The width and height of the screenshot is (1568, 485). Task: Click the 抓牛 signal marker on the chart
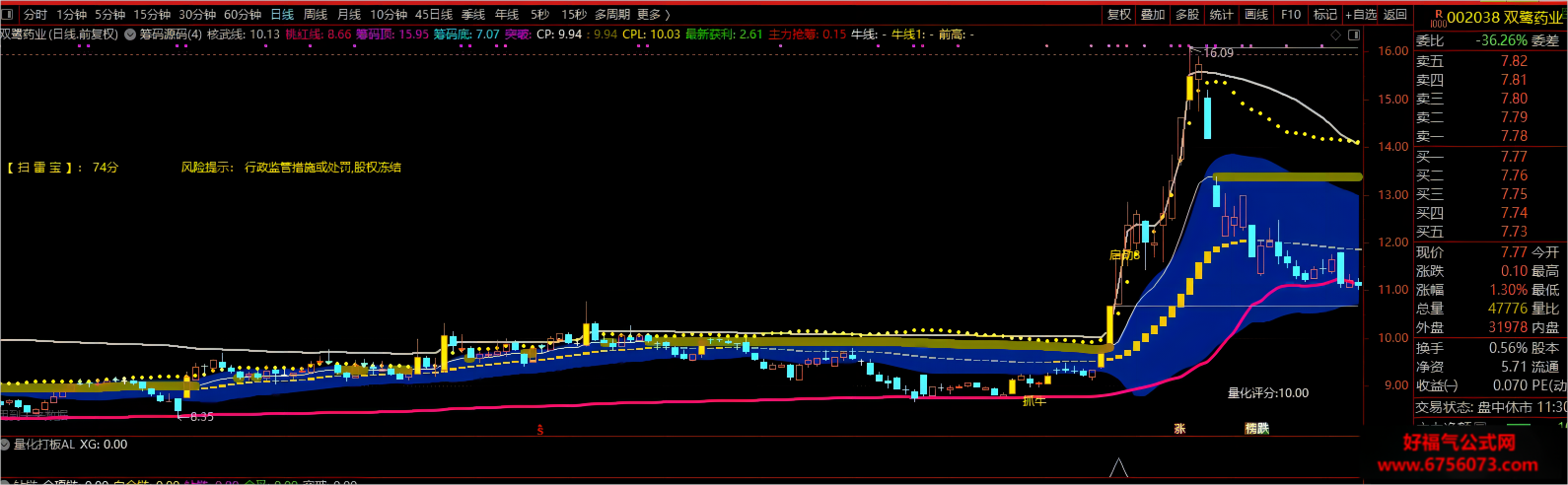click(1033, 401)
